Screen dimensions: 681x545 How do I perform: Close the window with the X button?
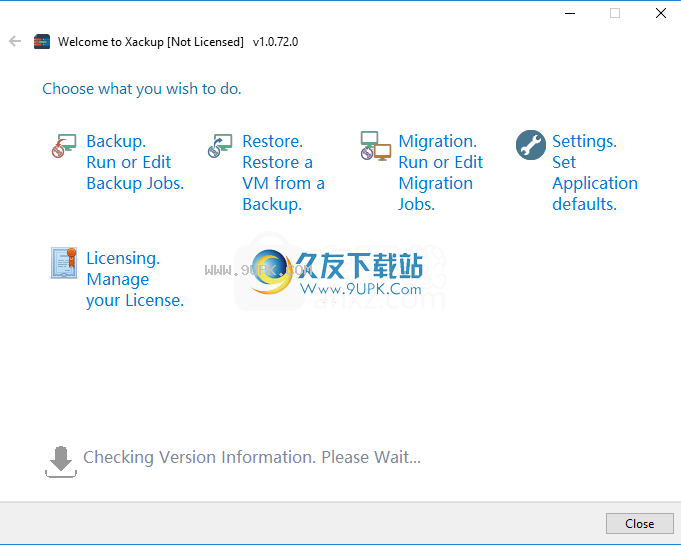click(661, 13)
